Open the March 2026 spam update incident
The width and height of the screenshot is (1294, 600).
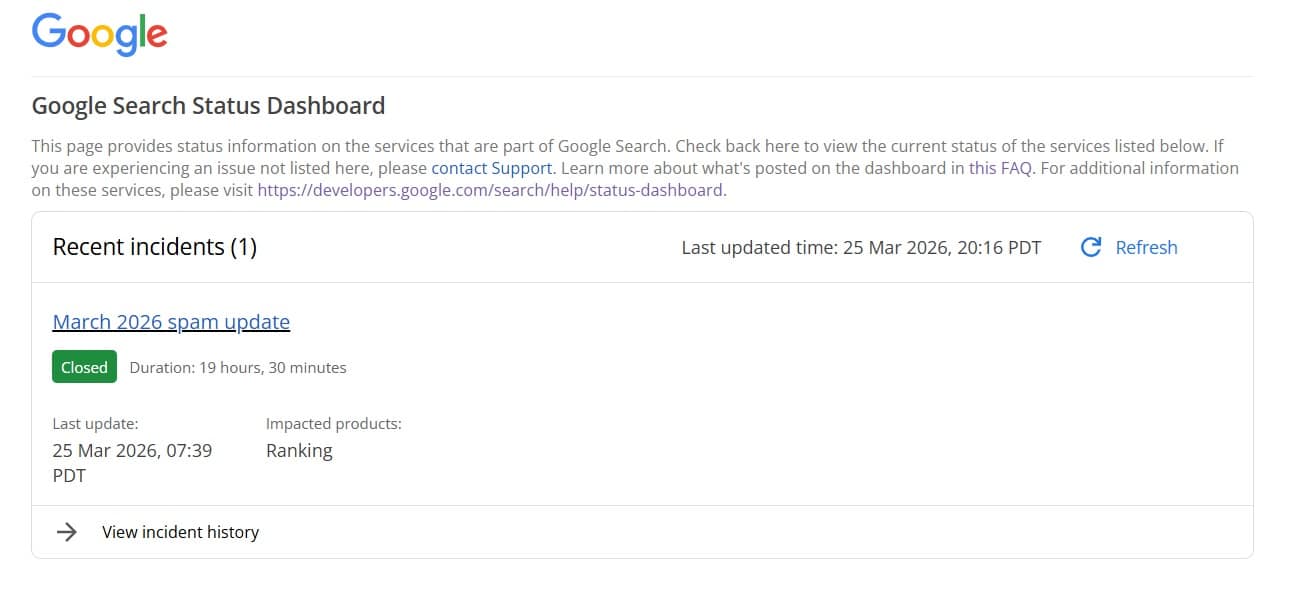click(171, 322)
